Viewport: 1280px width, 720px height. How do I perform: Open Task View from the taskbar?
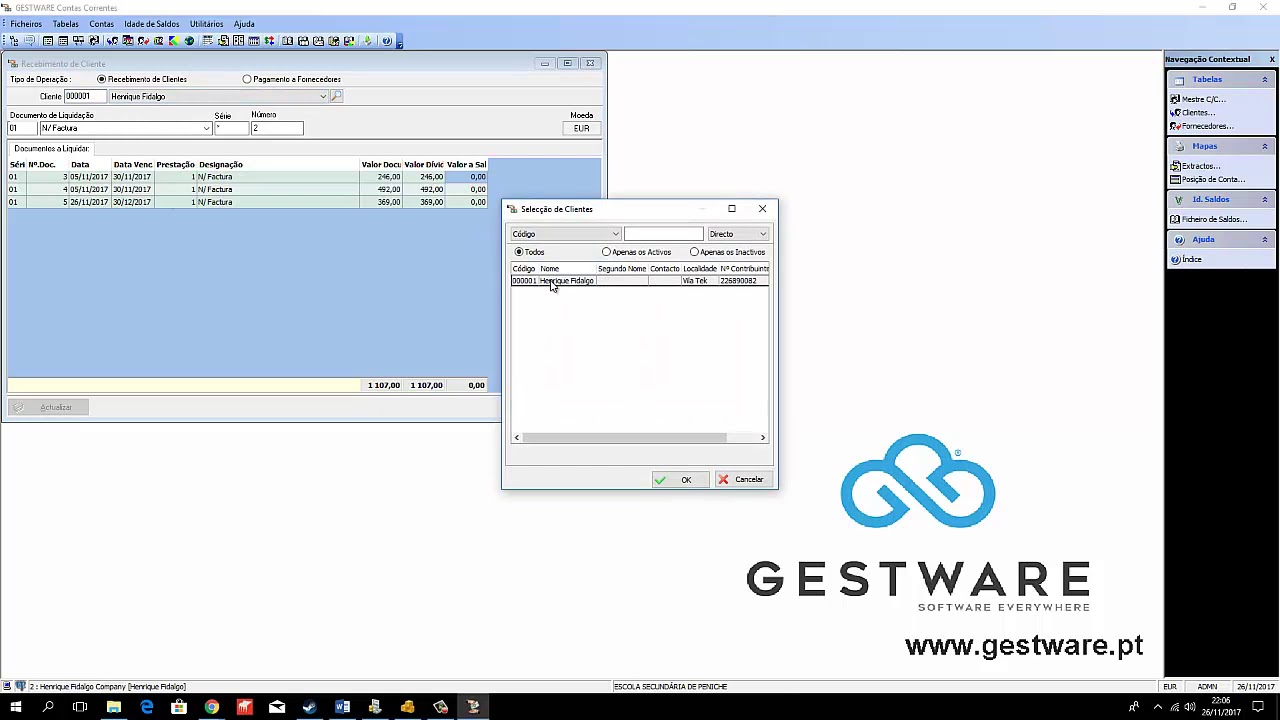(x=80, y=708)
